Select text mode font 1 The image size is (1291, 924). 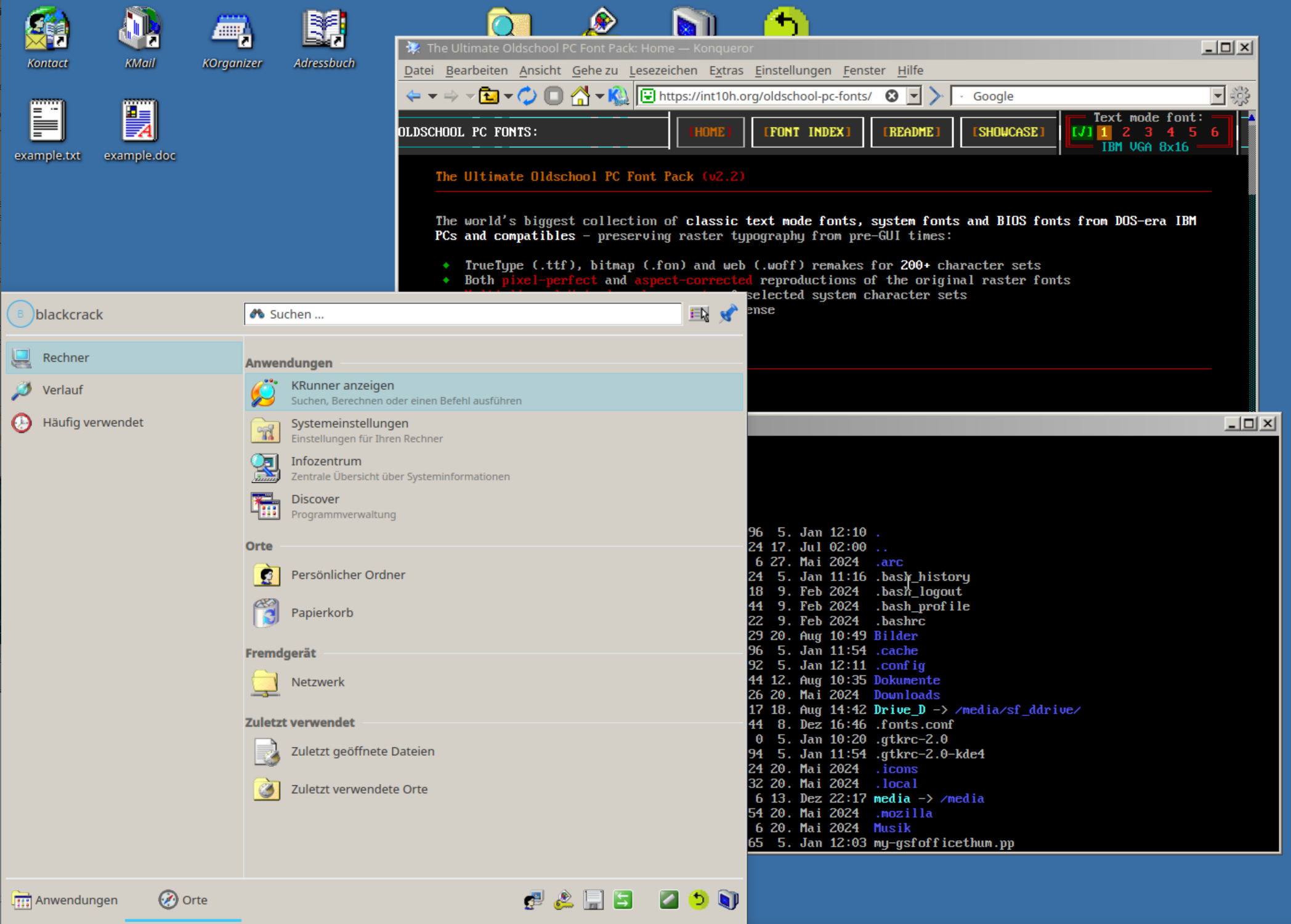click(x=1104, y=132)
